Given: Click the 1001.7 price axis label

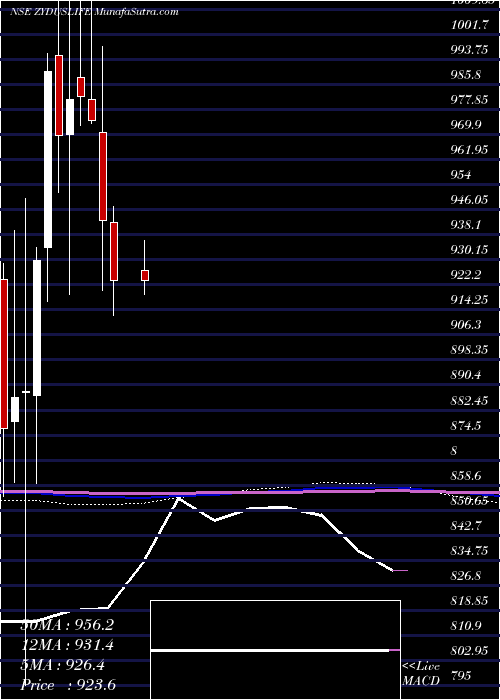Looking at the screenshot, I should pos(469,26).
